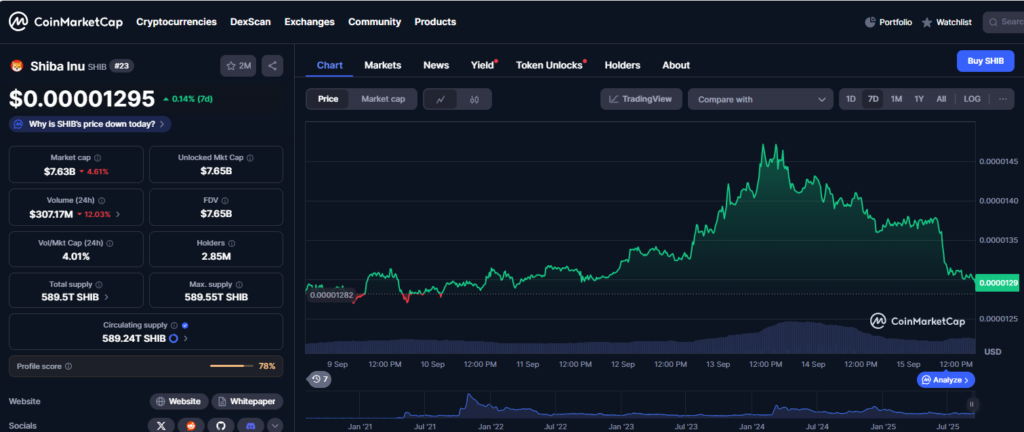Click Holders info icon
The width and height of the screenshot is (1024, 432).
(x=232, y=243)
